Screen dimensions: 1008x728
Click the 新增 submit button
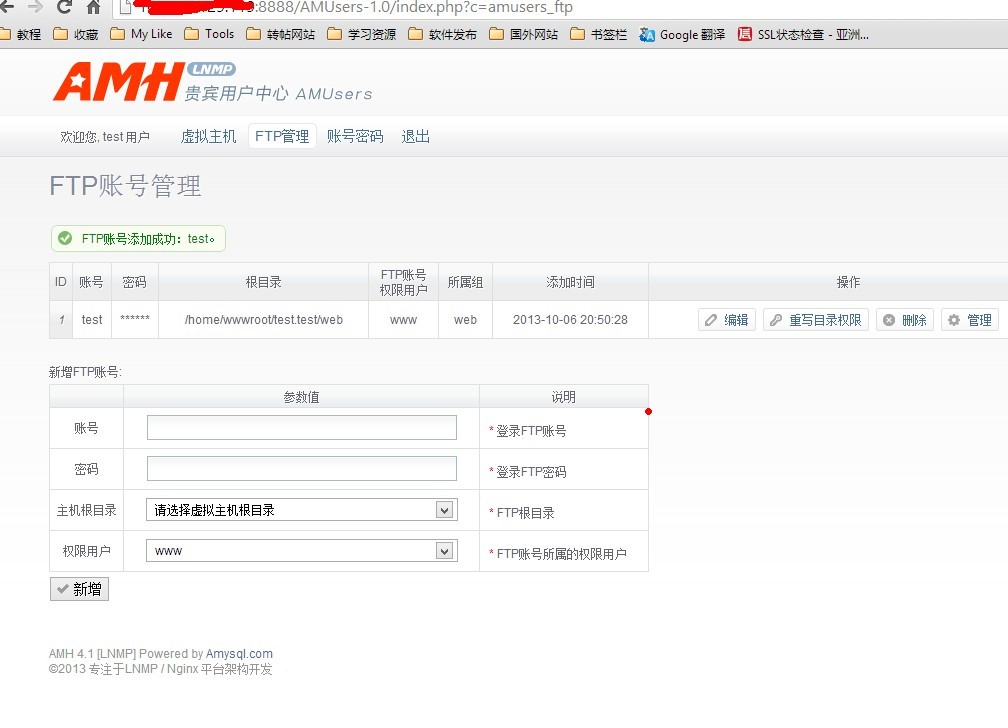coord(79,590)
